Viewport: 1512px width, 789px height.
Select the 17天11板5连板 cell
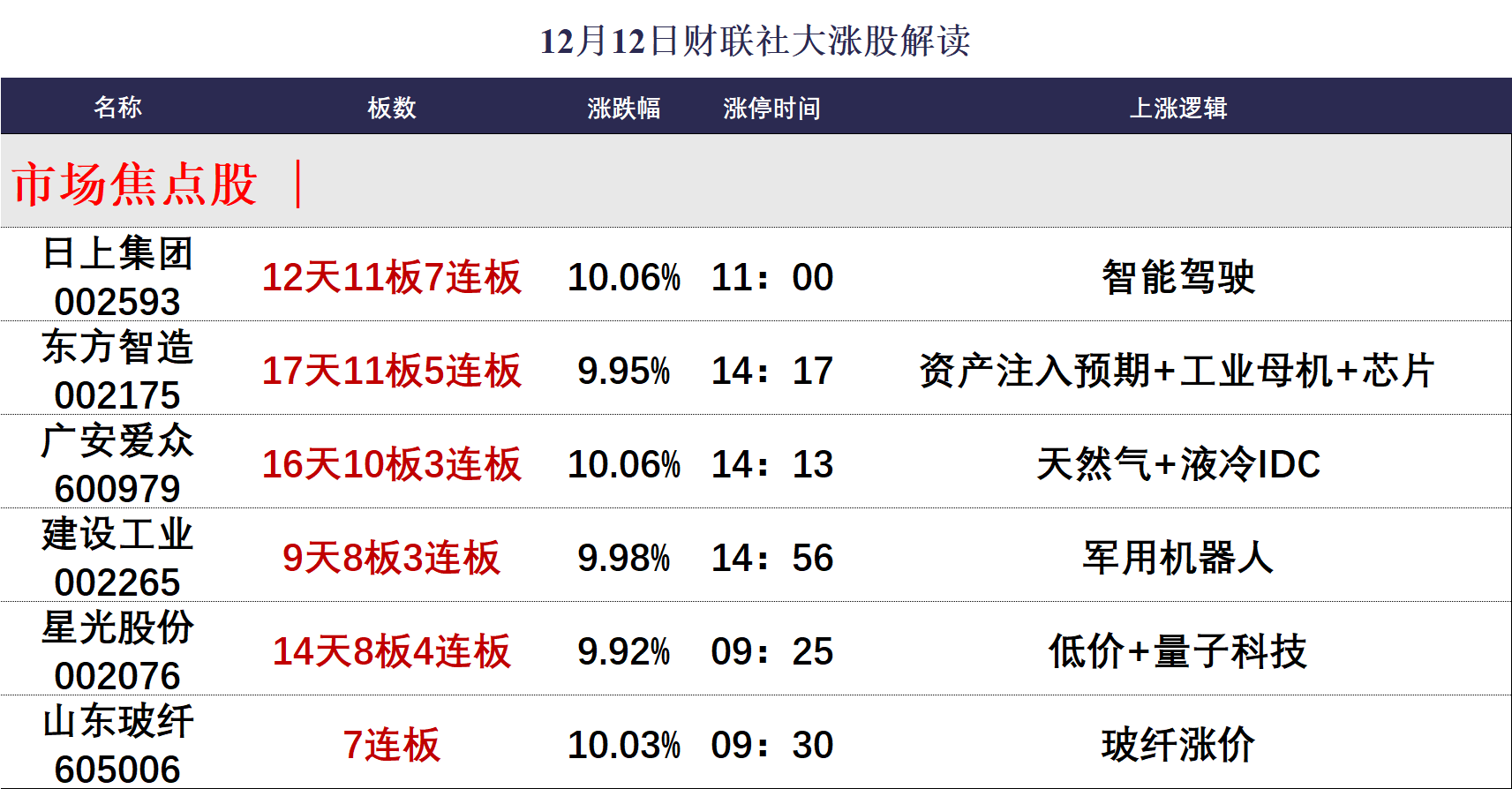391,371
